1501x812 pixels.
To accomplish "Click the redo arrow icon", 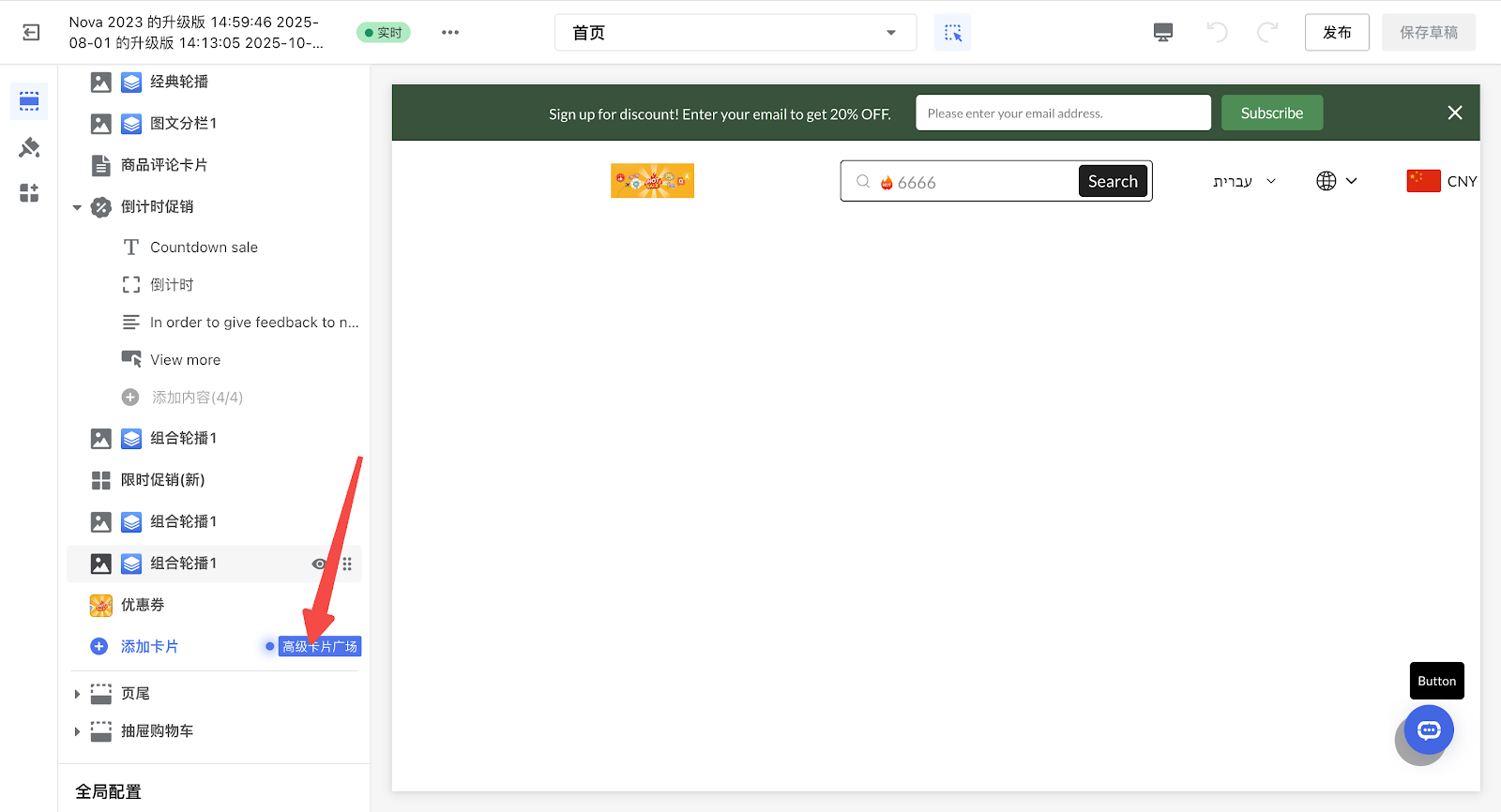I will [x=1267, y=33].
